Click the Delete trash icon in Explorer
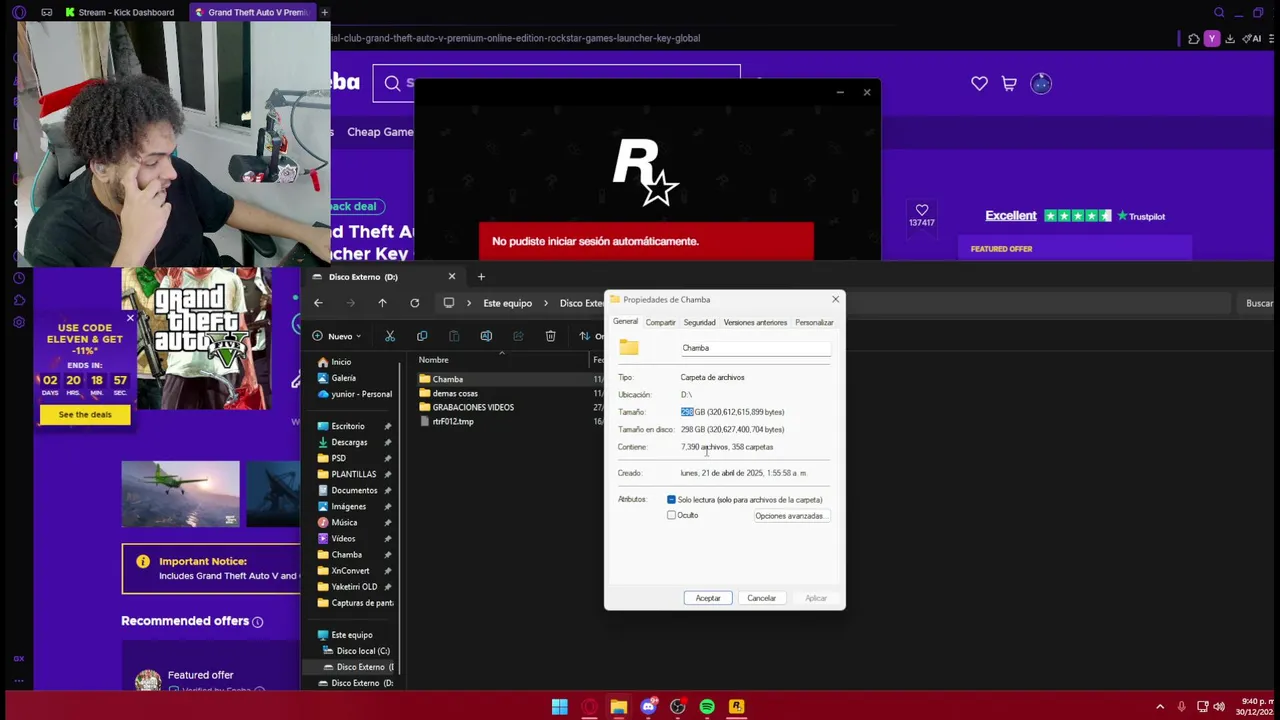This screenshot has width=1280, height=720. (x=550, y=336)
